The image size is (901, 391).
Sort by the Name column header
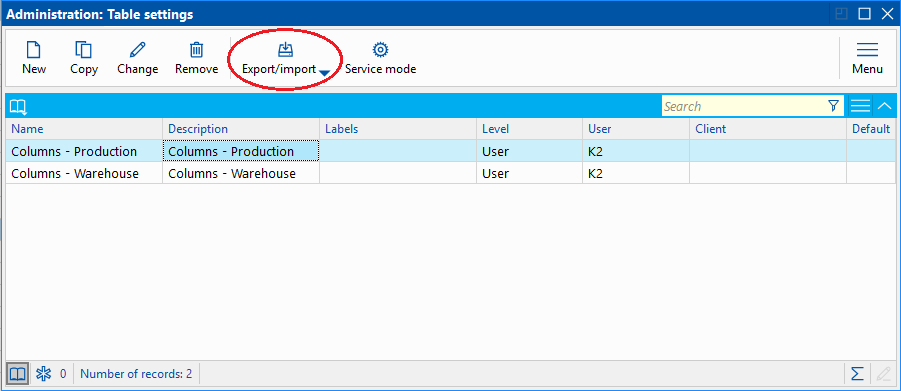84,129
